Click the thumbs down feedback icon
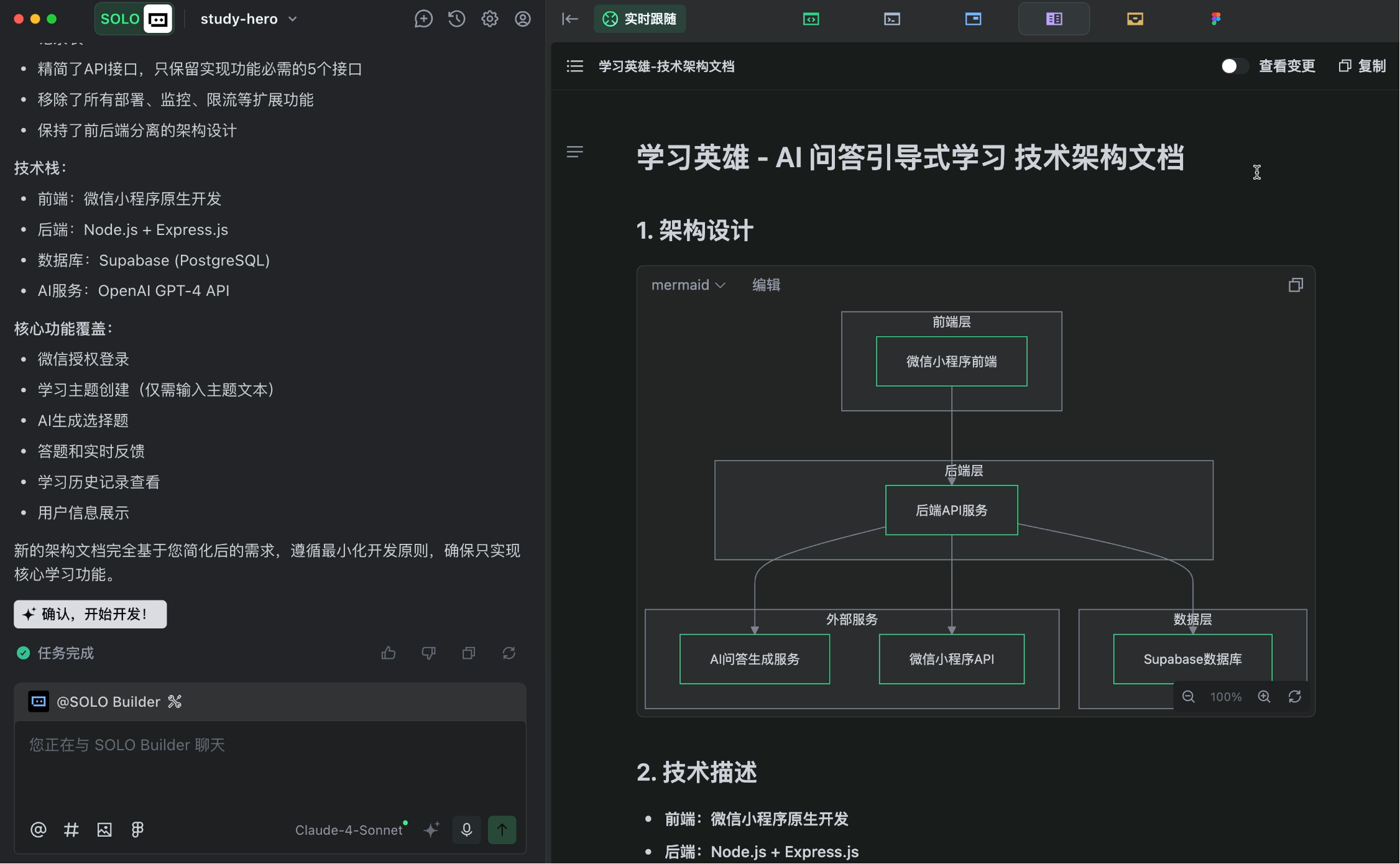 point(428,653)
